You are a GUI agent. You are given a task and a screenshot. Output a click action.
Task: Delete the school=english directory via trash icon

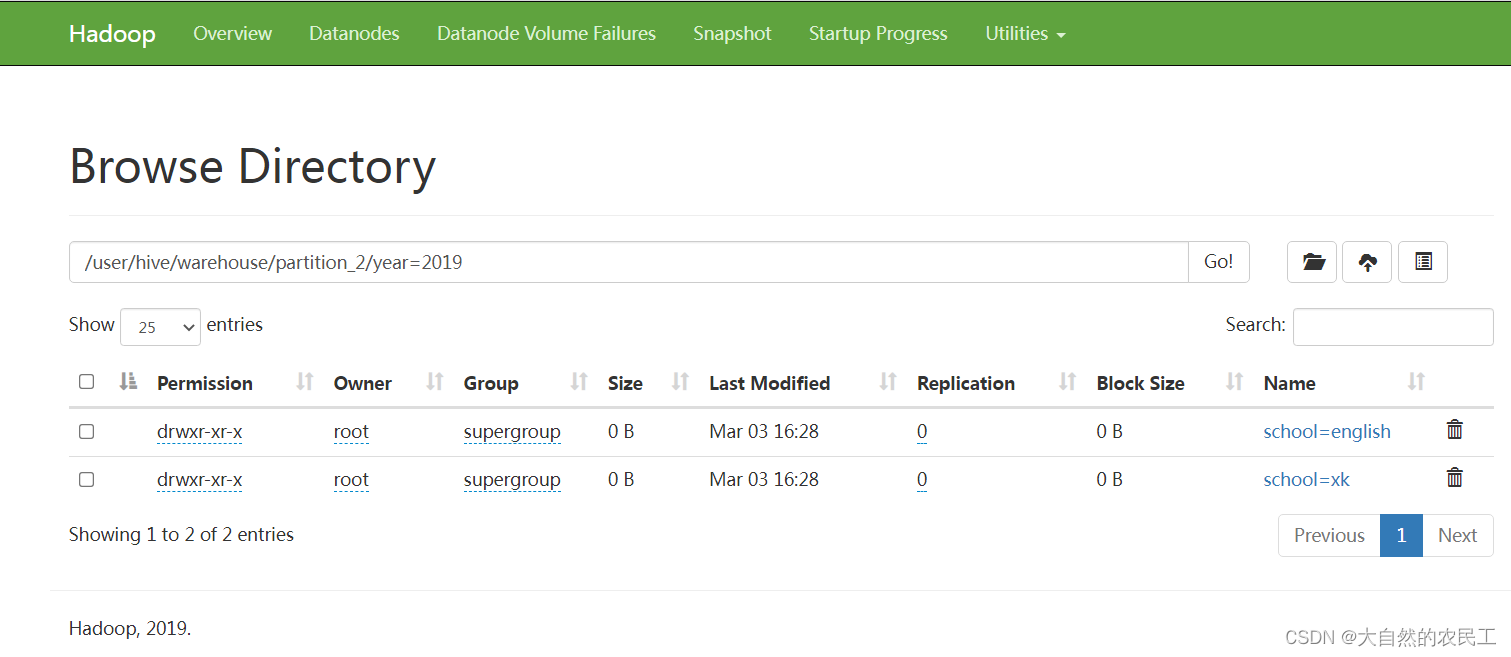point(1455,430)
